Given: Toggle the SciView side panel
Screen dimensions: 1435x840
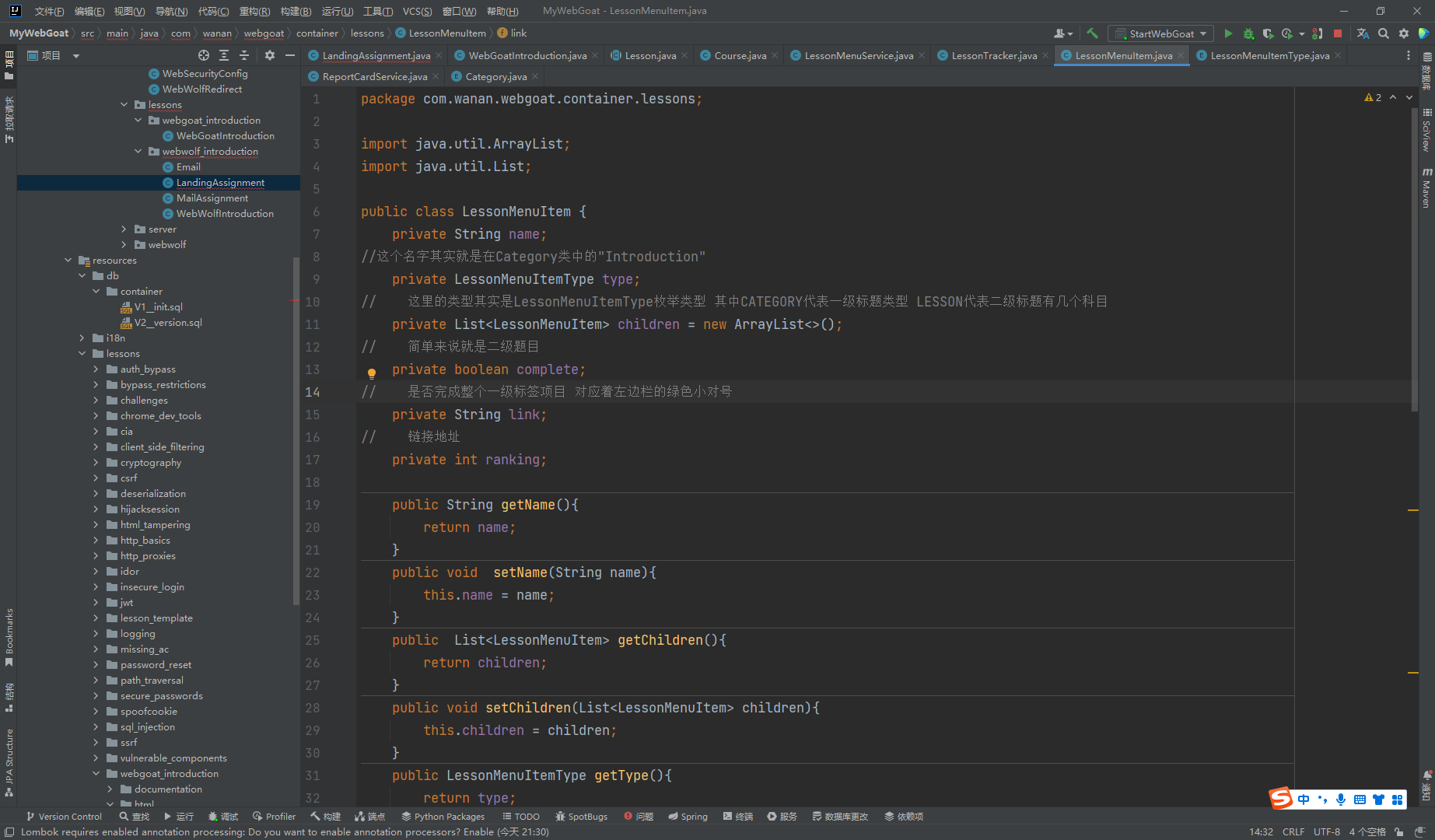Looking at the screenshot, I should [1427, 129].
